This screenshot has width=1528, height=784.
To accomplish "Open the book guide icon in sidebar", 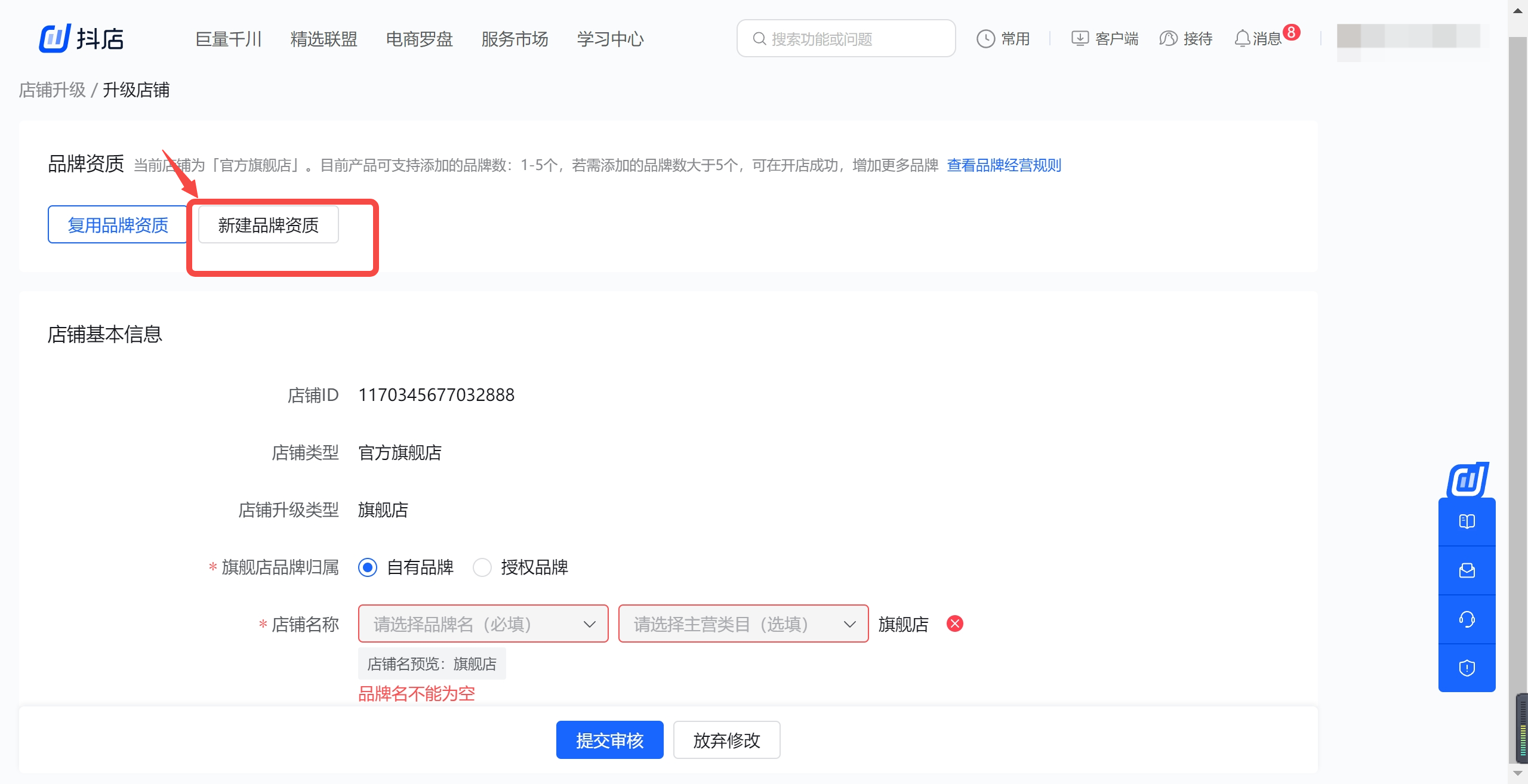I will point(1467,521).
